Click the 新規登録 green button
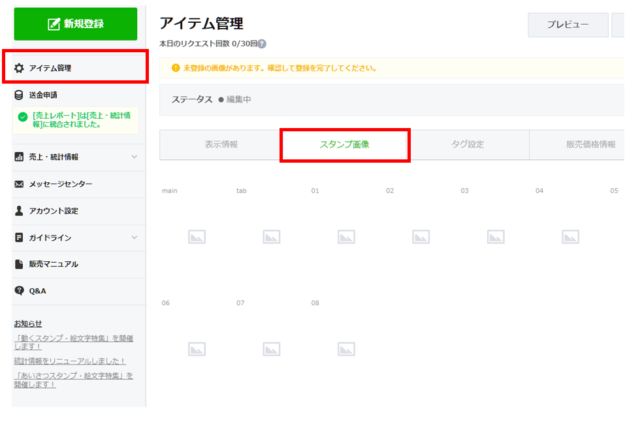The width and height of the screenshot is (640, 422). coord(76,24)
